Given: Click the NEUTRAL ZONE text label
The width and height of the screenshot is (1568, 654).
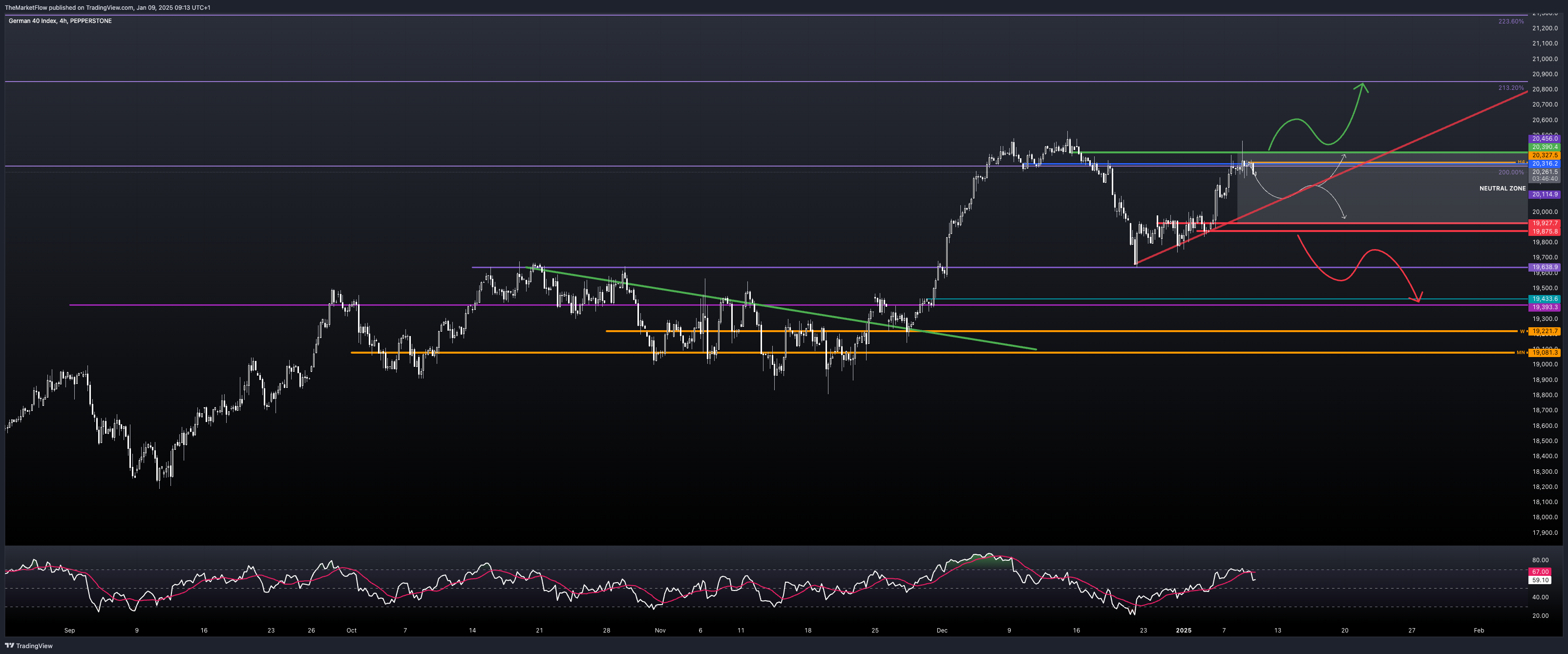Looking at the screenshot, I should (1502, 189).
